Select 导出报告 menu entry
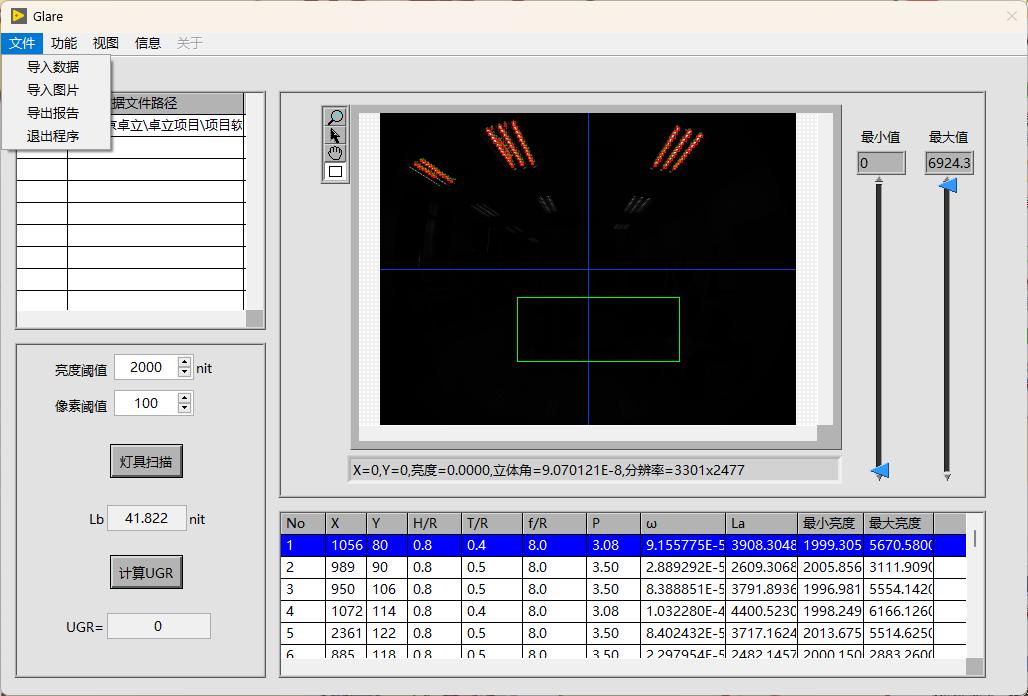Viewport: 1028px width, 696px height. (53, 113)
